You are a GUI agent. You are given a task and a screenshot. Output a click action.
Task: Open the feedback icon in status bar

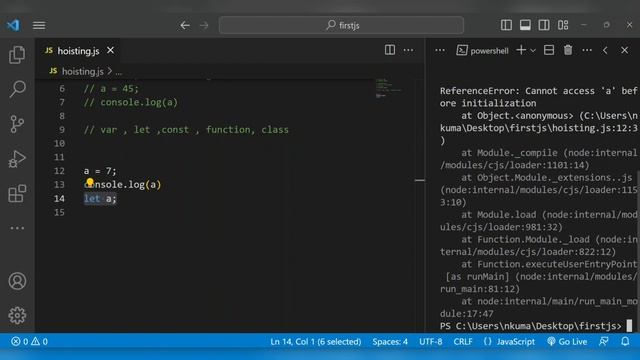click(604, 342)
